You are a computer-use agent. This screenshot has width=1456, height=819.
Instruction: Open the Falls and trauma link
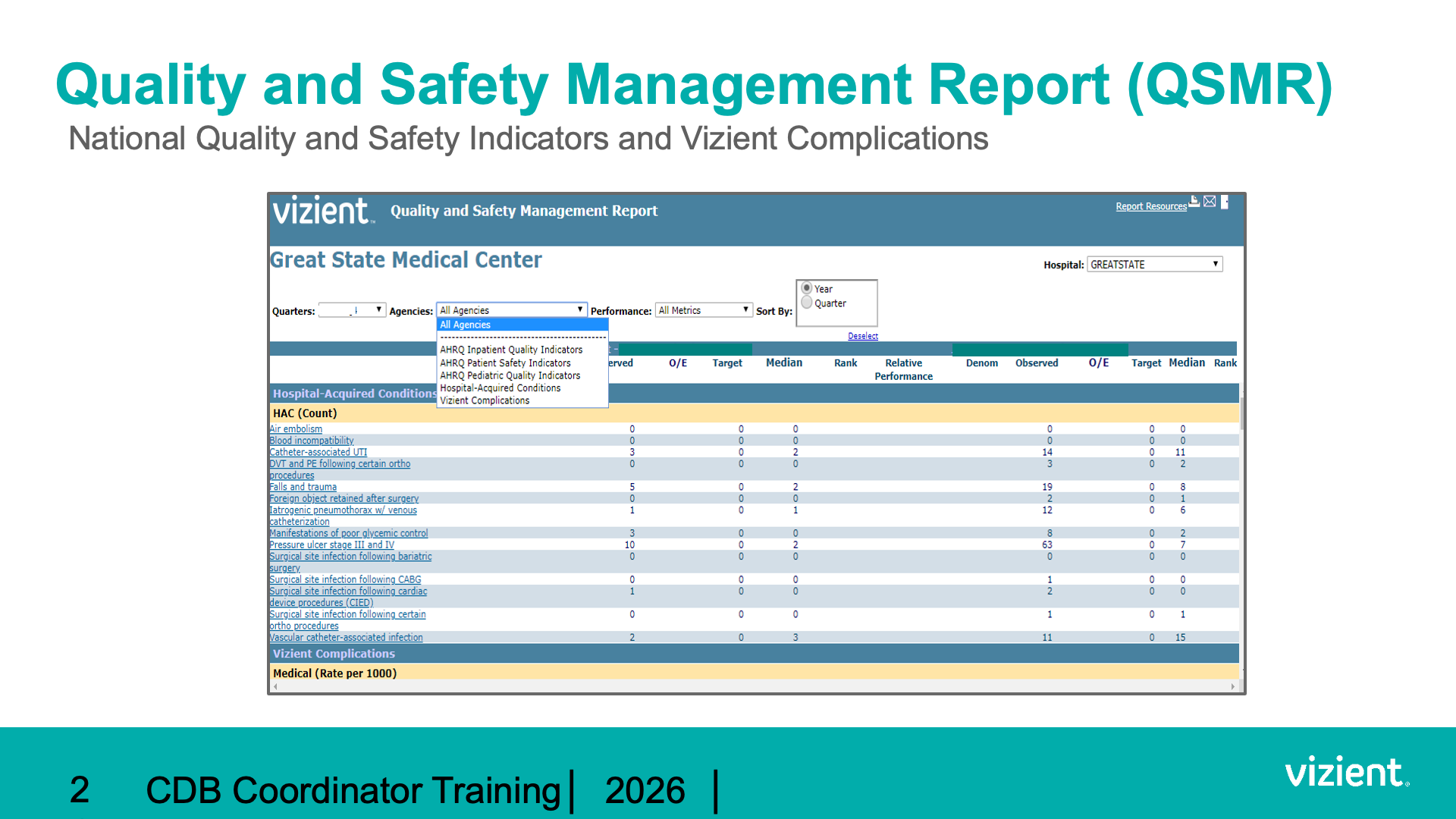303,487
